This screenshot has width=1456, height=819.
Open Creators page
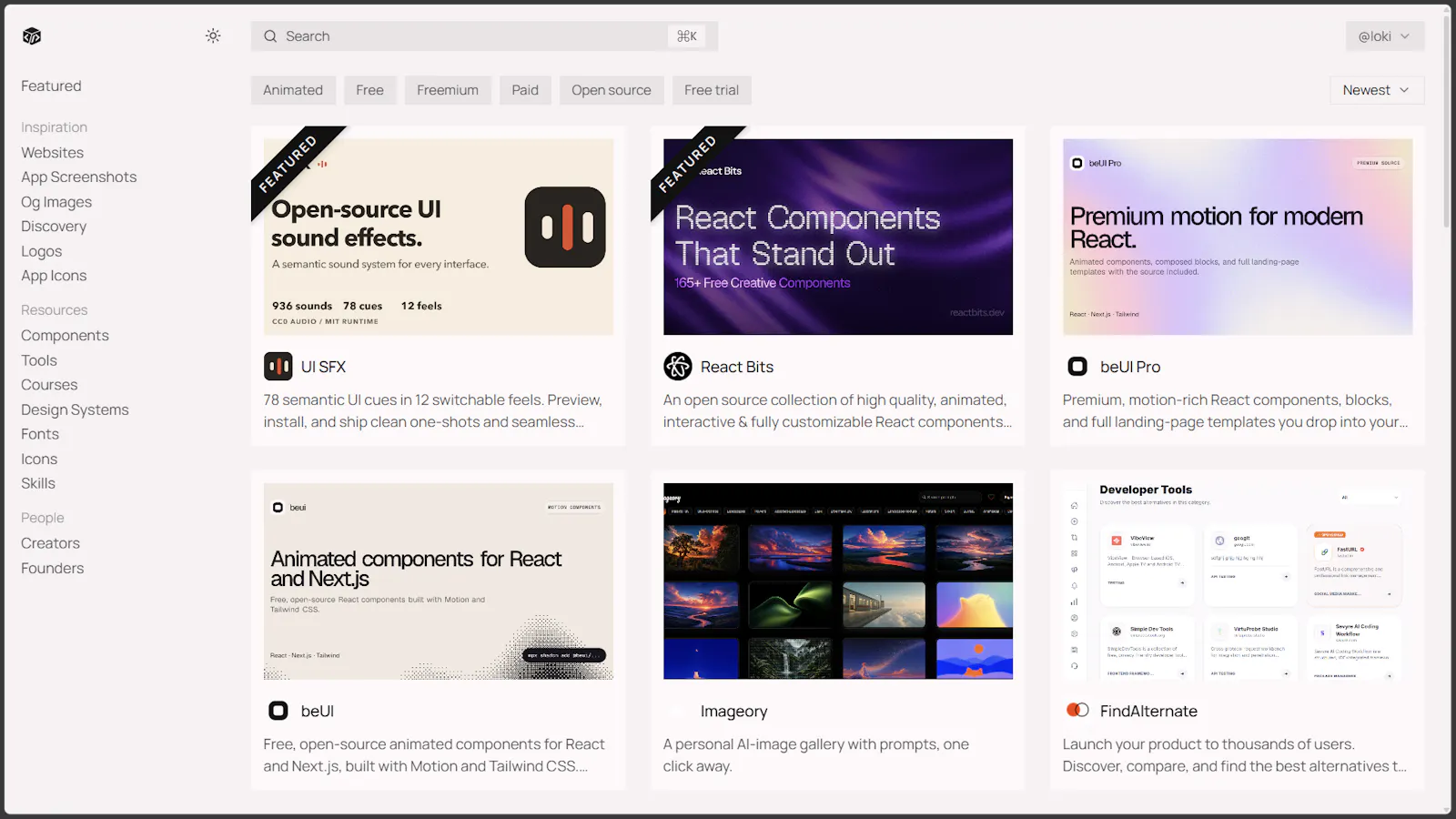(x=51, y=543)
